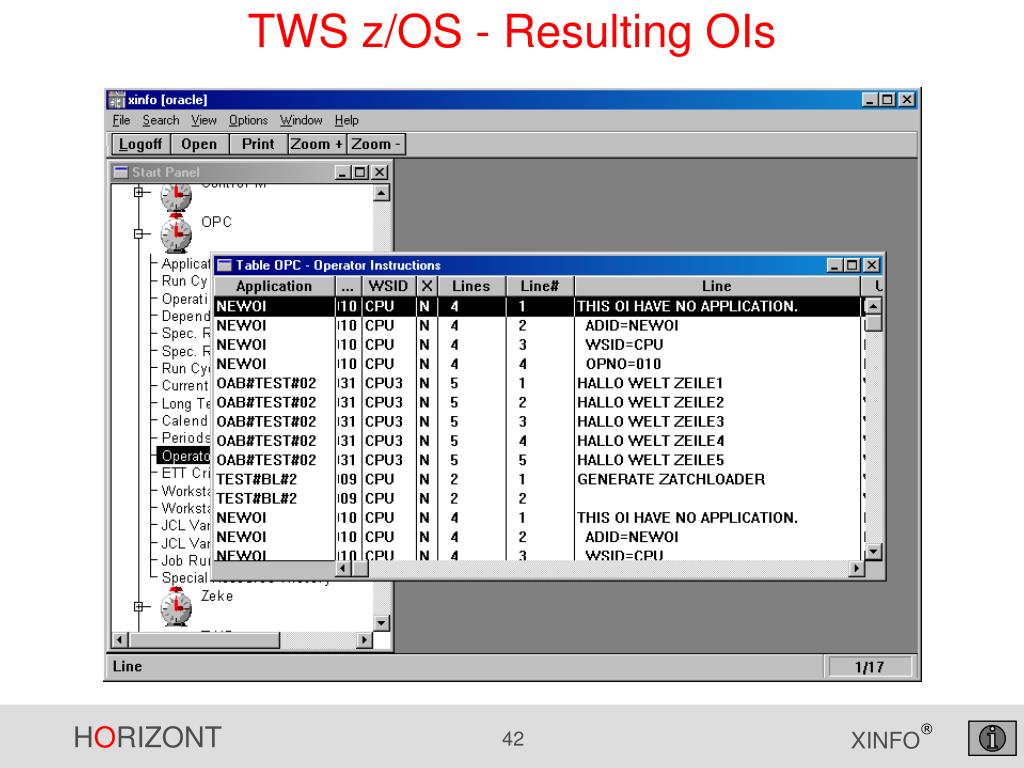1024x768 pixels.
Task: Select the Calend tree item
Action: pyautogui.click(x=185, y=421)
